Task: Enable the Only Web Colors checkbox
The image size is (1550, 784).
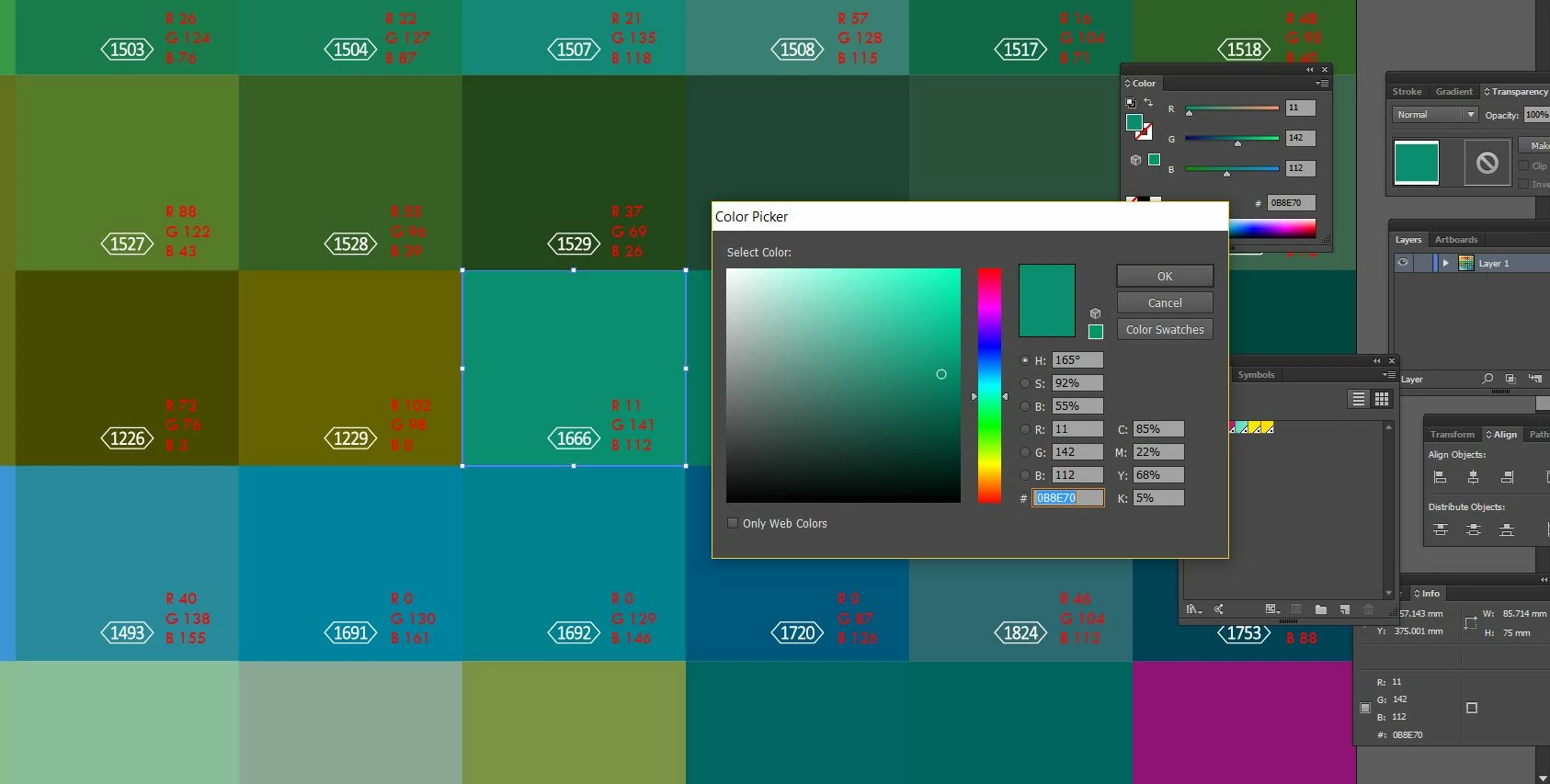Action: pos(733,523)
